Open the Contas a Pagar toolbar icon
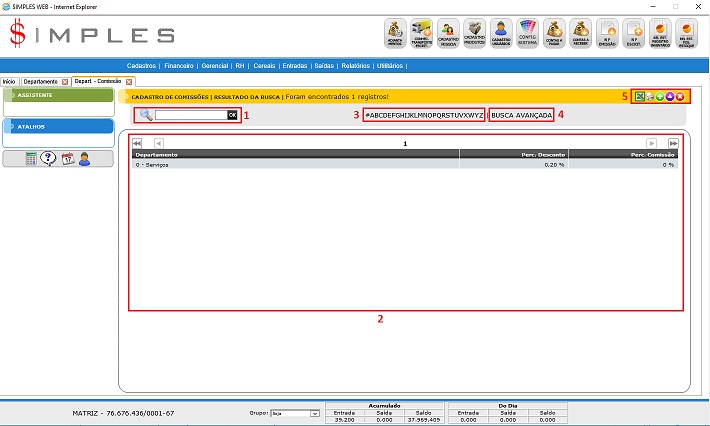The image size is (710, 426). [554, 33]
